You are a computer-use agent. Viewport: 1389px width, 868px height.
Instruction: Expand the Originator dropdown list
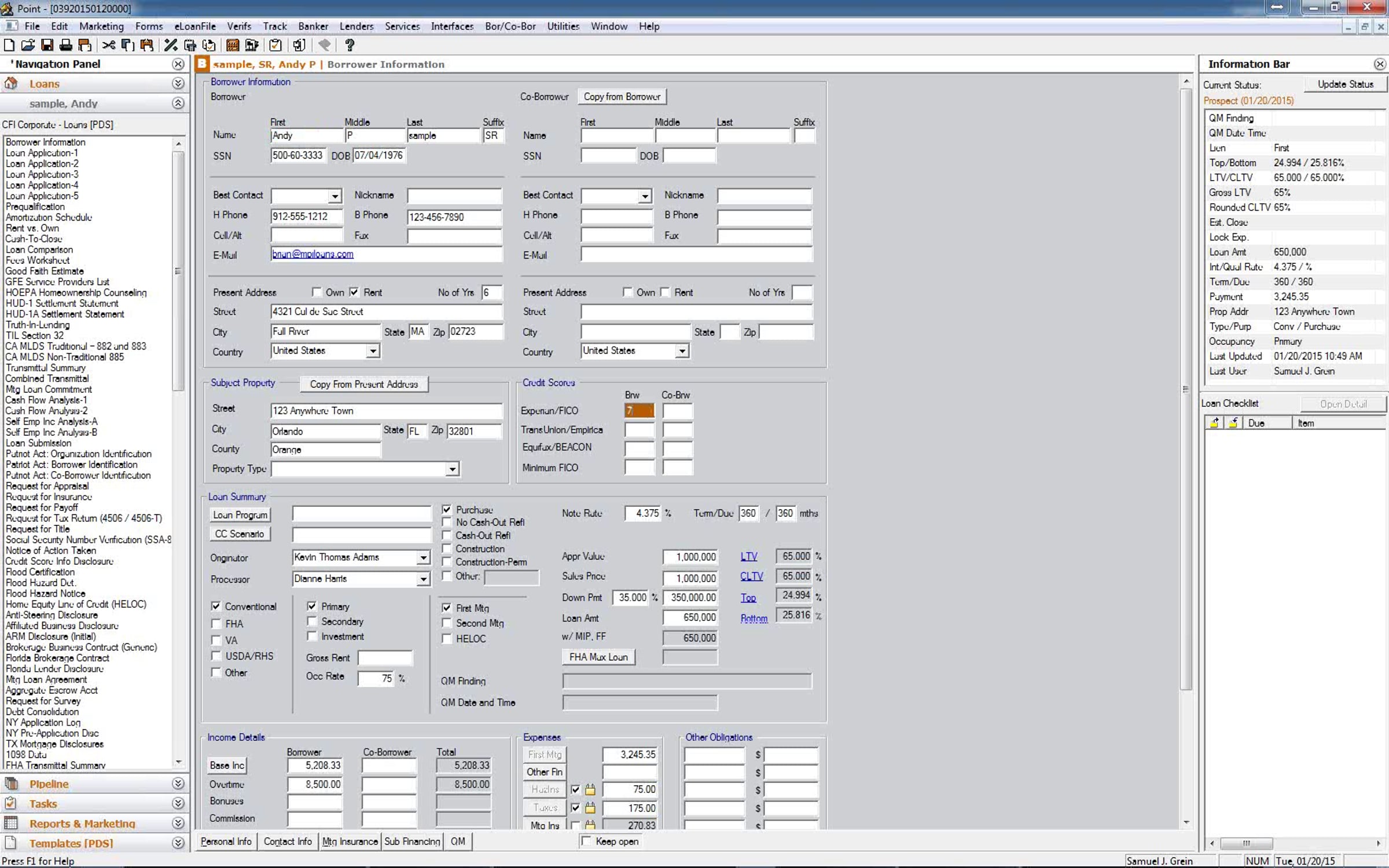tap(424, 558)
